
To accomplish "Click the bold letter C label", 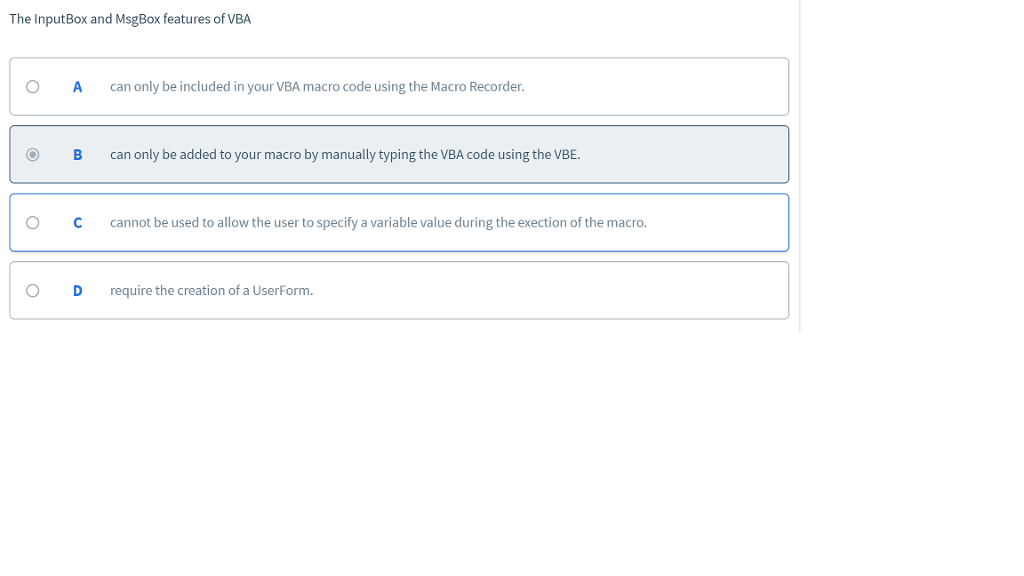I will [x=77, y=222].
